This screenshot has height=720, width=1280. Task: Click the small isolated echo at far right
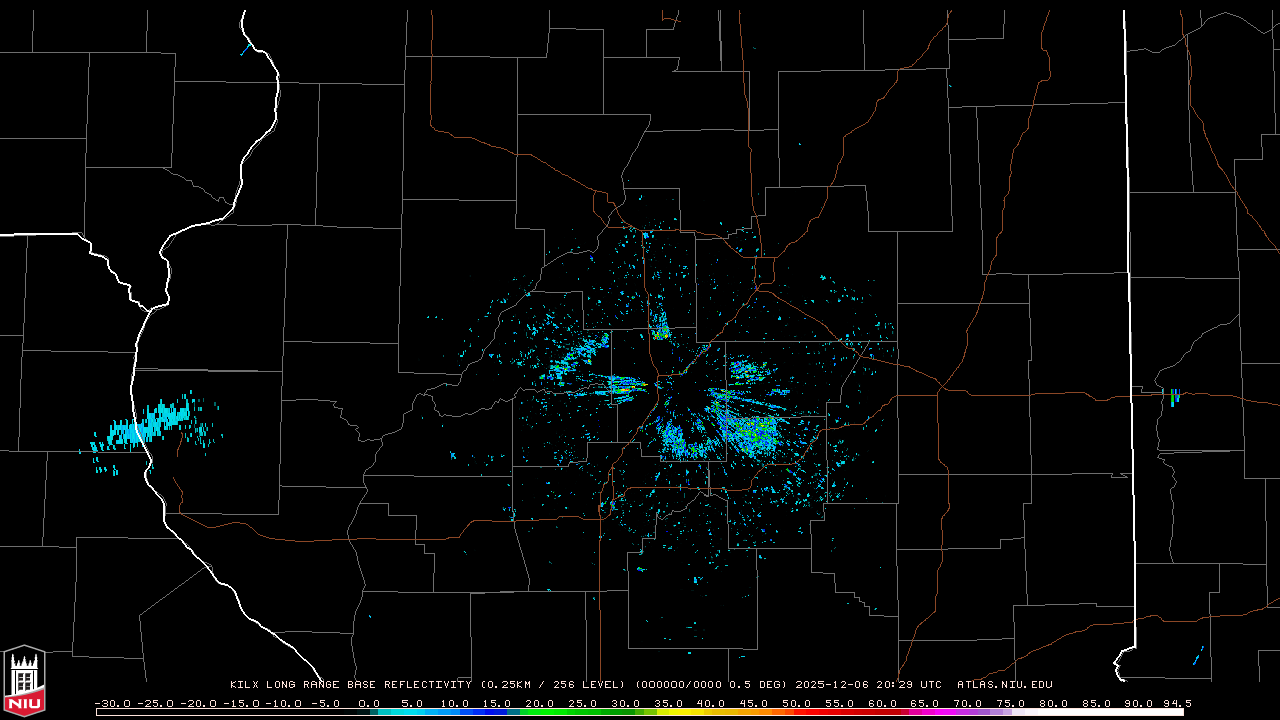1174,397
